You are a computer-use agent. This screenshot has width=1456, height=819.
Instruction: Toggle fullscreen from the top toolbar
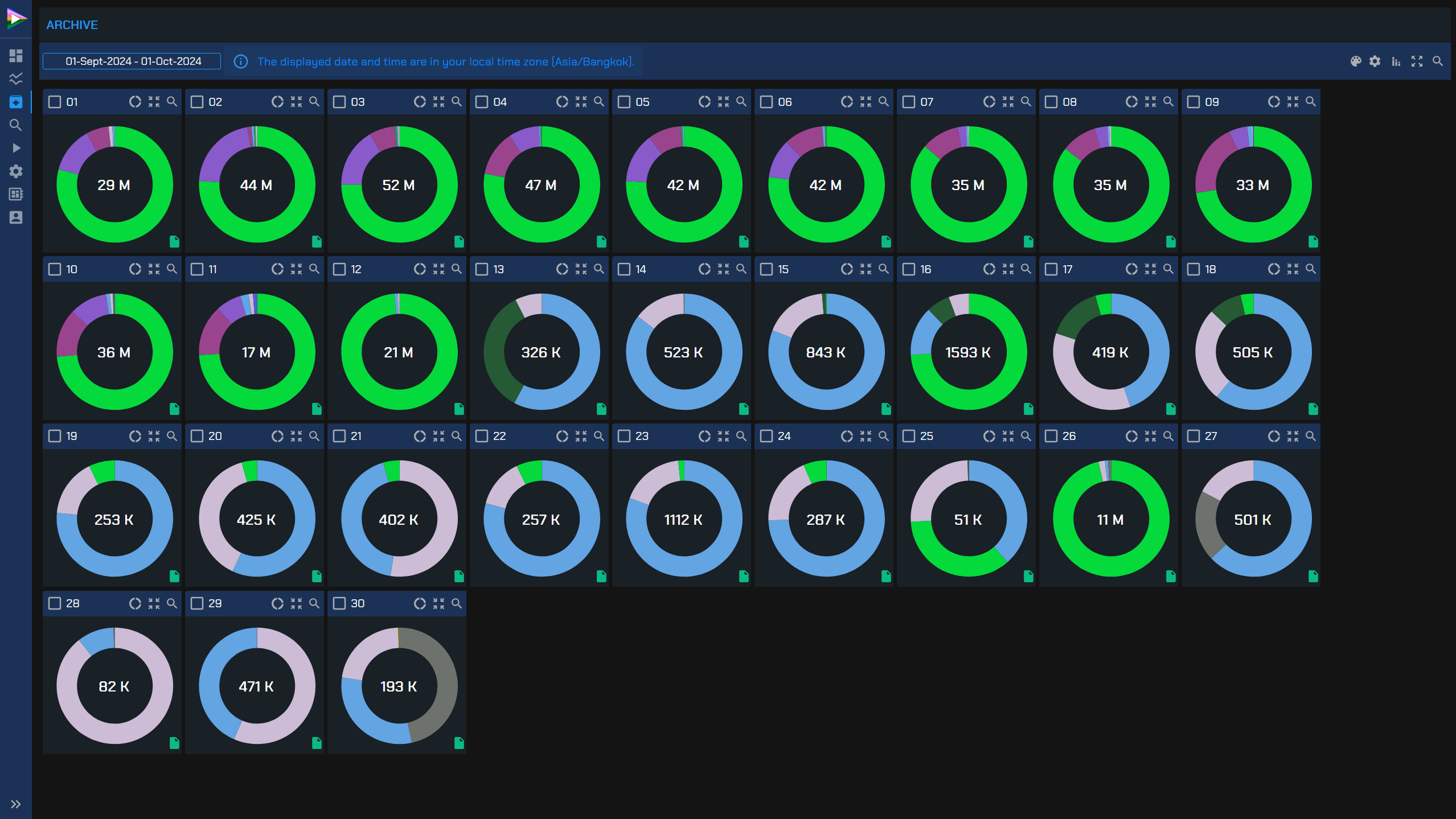(x=1417, y=61)
